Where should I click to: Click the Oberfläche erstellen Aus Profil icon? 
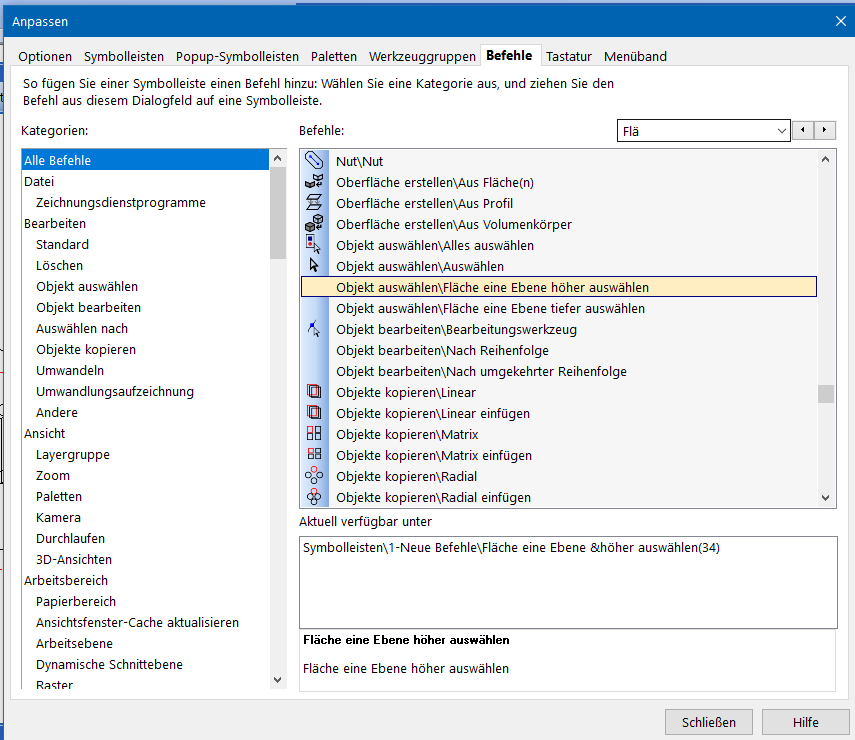tap(314, 203)
